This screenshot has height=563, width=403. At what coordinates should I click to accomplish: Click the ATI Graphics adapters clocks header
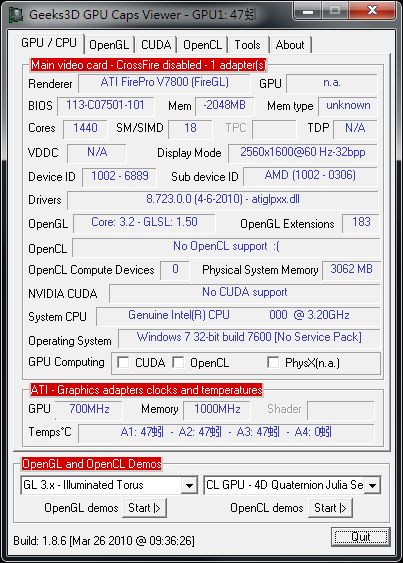(x=147, y=390)
